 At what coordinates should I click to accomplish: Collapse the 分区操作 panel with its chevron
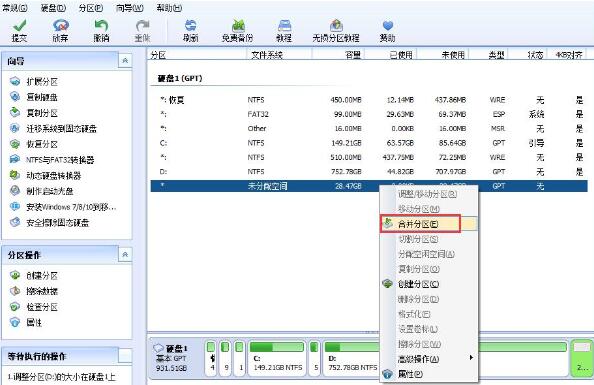[125, 255]
